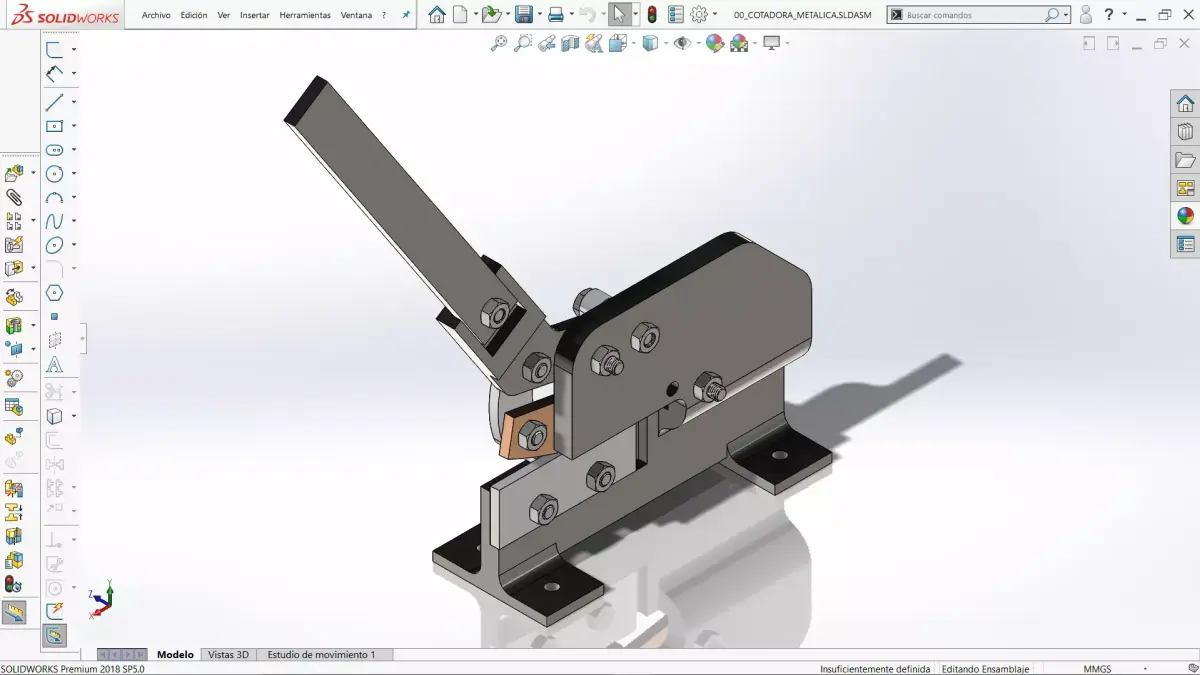The height and width of the screenshot is (675, 1200).
Task: Open View Settings monitor icon
Action: click(771, 43)
